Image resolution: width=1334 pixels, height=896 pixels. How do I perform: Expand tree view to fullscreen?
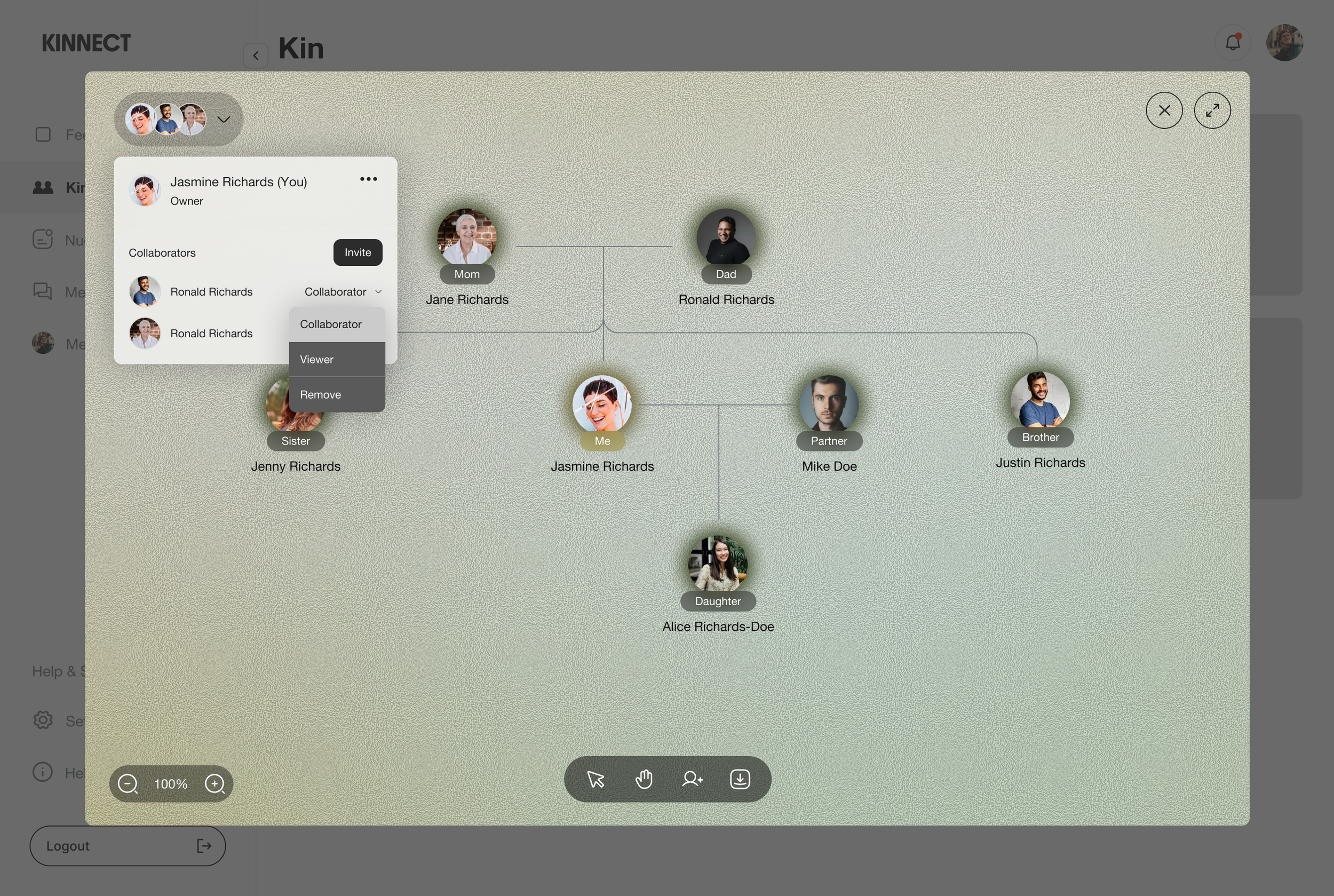click(x=1212, y=110)
